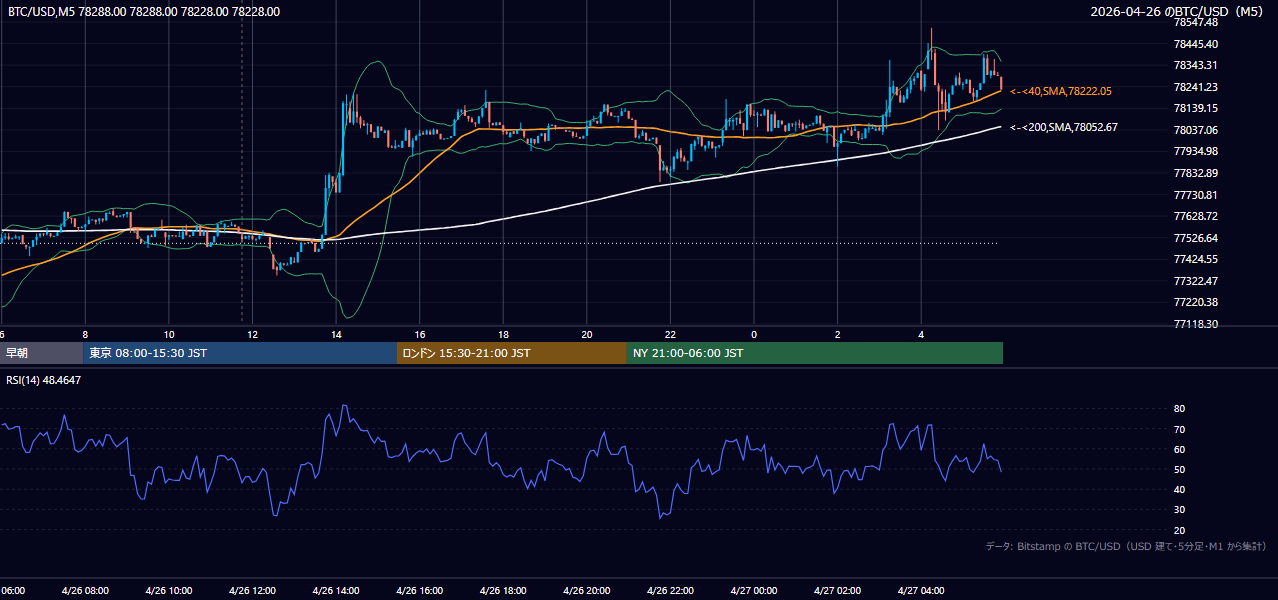Viewport: 1278px width, 600px height.
Task: Click the bottom date label 4/26 16:00
Action: (419, 590)
